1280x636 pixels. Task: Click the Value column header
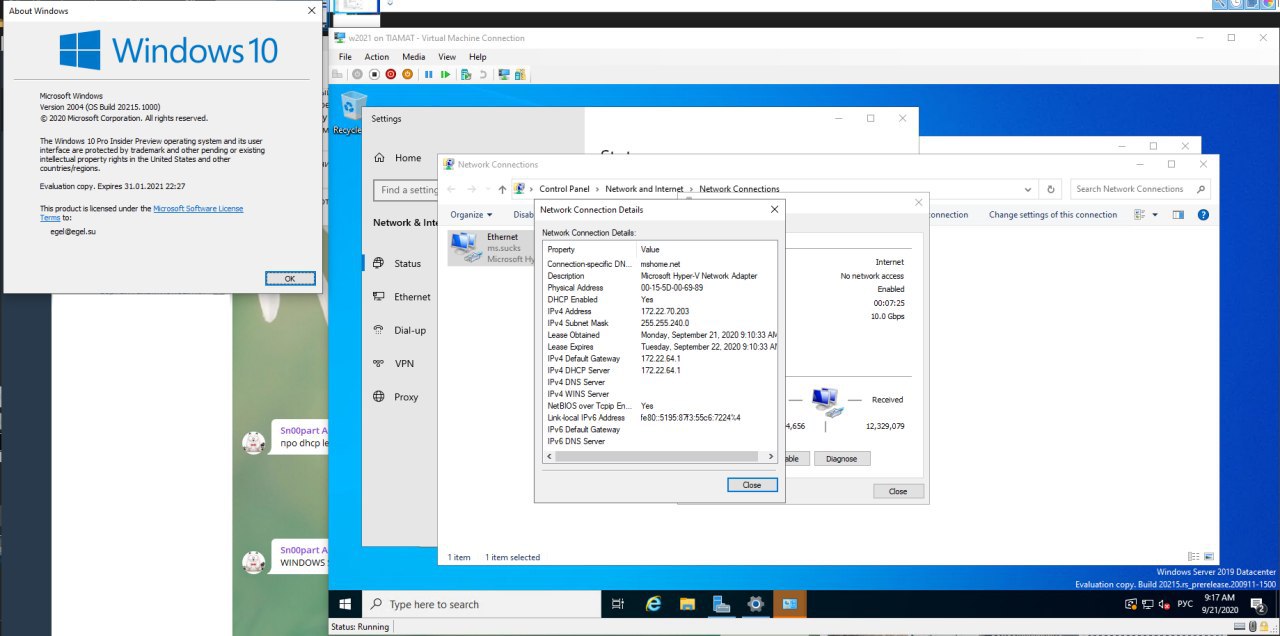(708, 249)
